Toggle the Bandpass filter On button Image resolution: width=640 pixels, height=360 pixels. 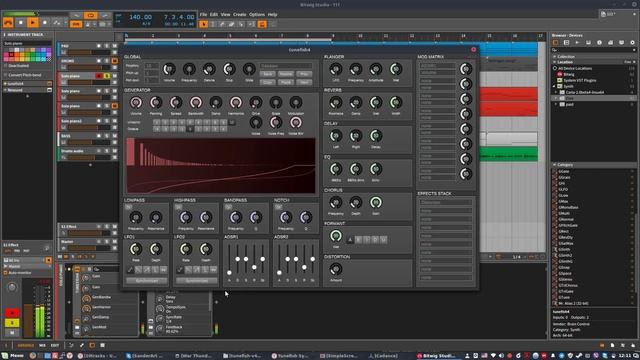coord(228,207)
